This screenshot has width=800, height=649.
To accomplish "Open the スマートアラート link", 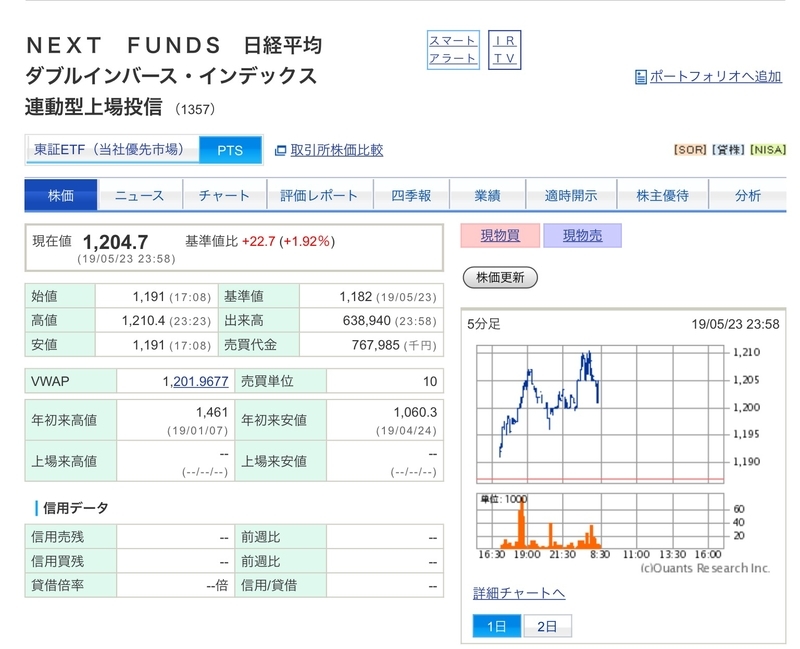I will [453, 50].
